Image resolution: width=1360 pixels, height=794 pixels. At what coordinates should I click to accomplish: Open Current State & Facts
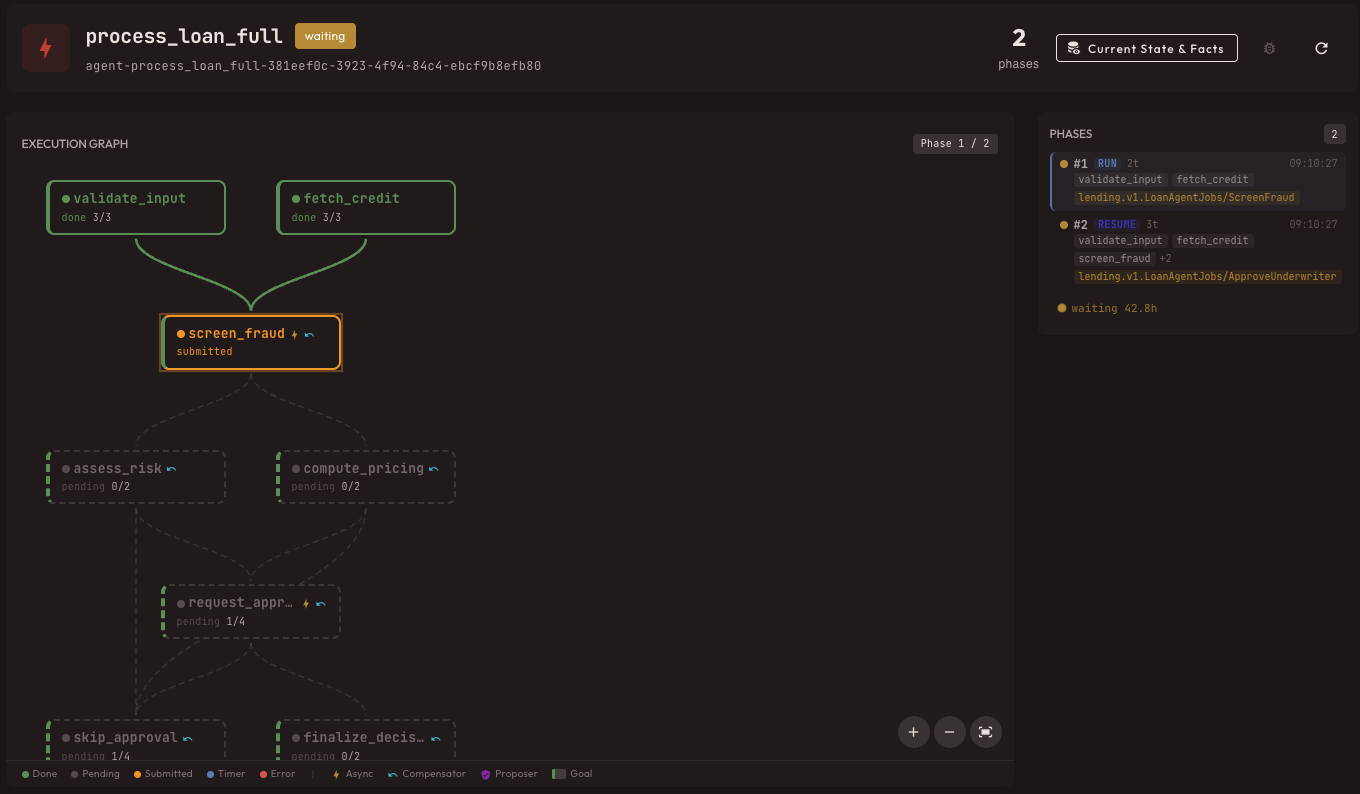click(x=1146, y=48)
